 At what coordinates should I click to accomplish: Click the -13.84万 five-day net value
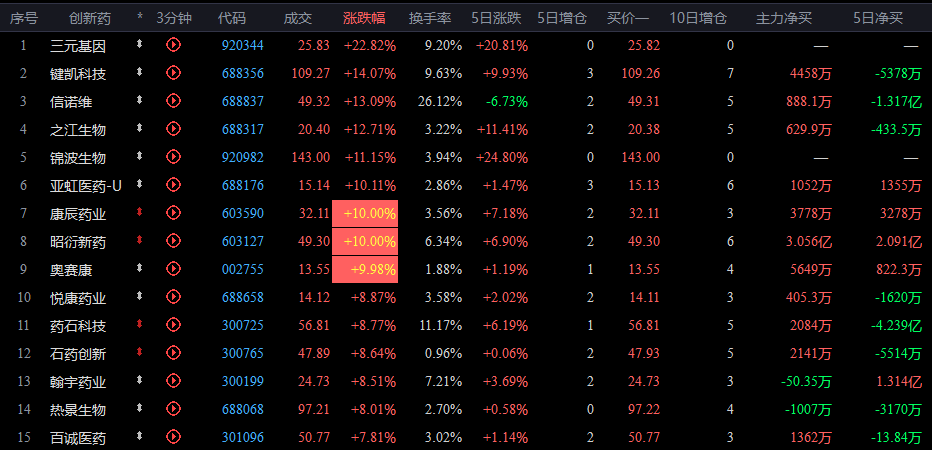896,438
